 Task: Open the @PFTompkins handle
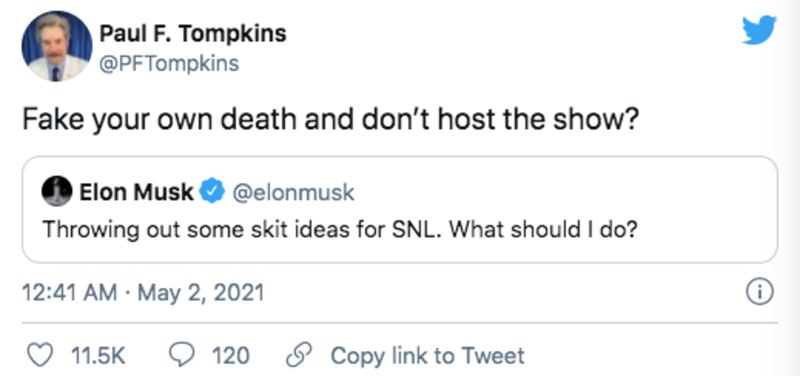[169, 64]
